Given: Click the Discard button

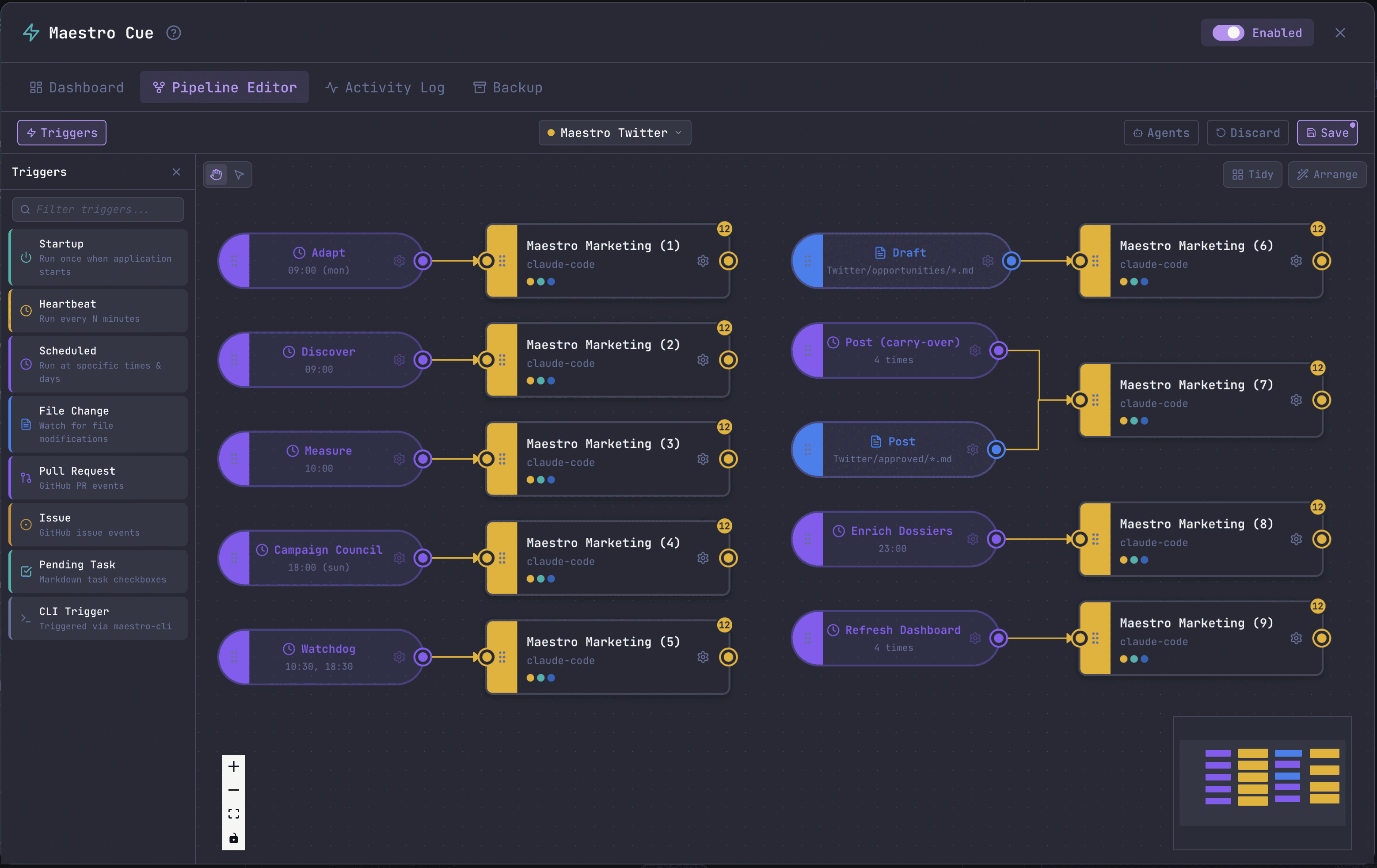Looking at the screenshot, I should [1247, 133].
